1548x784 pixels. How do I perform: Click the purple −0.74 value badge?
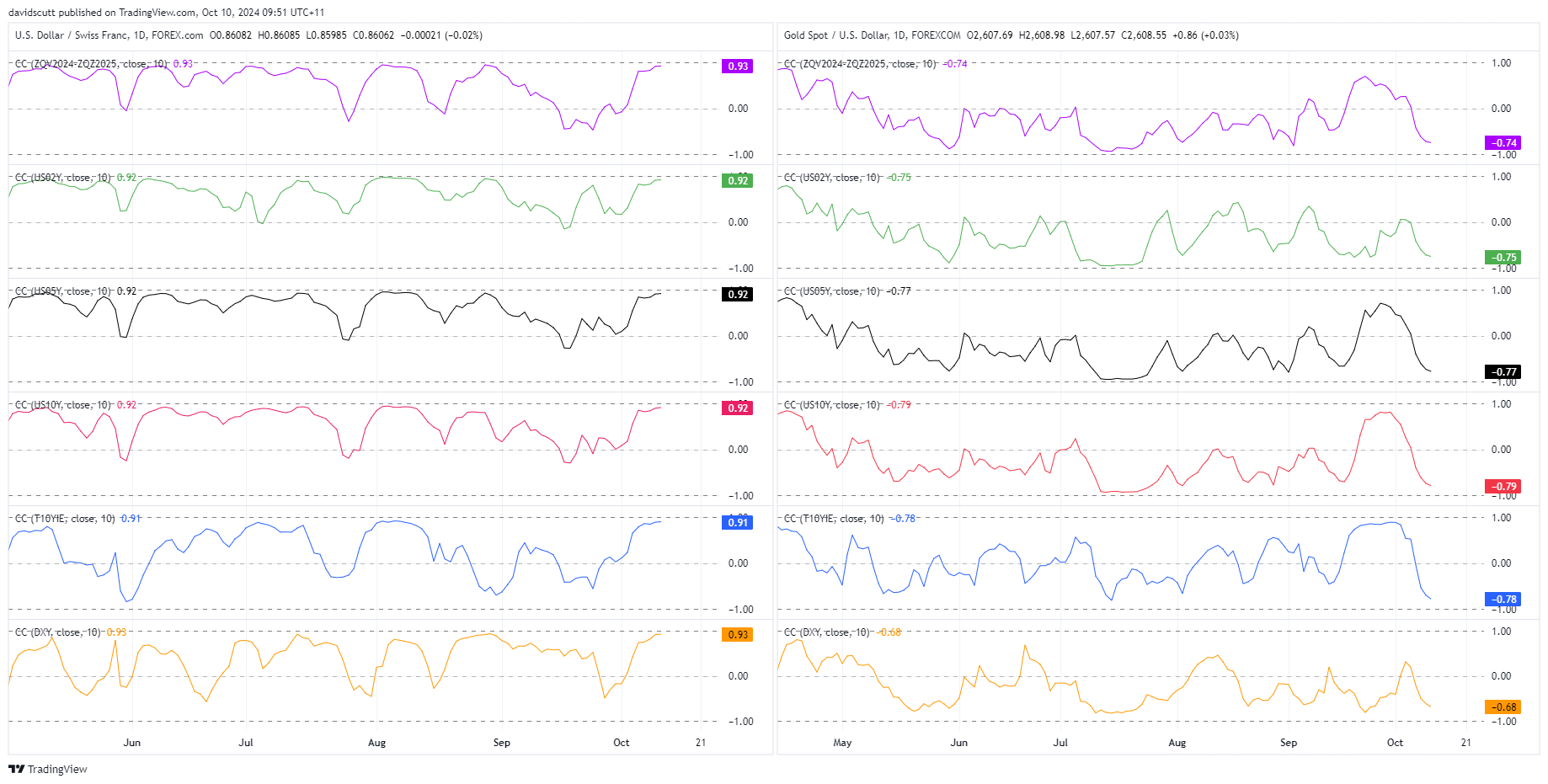click(x=1503, y=143)
